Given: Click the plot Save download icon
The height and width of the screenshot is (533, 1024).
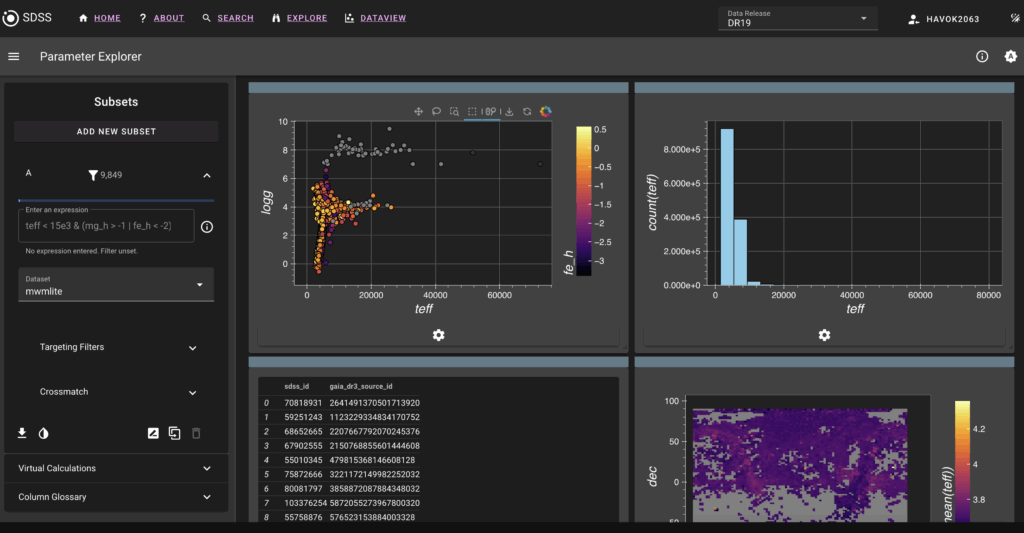Looking at the screenshot, I should 509,112.
